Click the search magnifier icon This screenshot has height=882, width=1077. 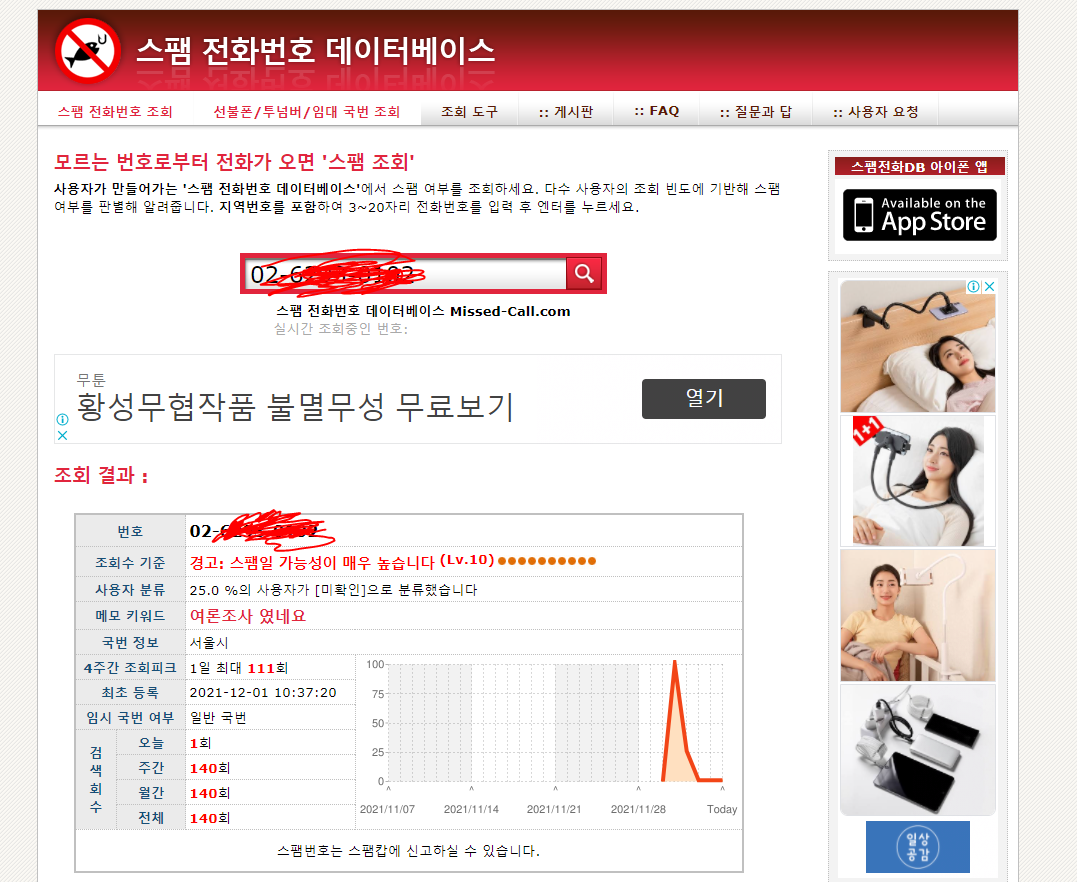click(584, 273)
